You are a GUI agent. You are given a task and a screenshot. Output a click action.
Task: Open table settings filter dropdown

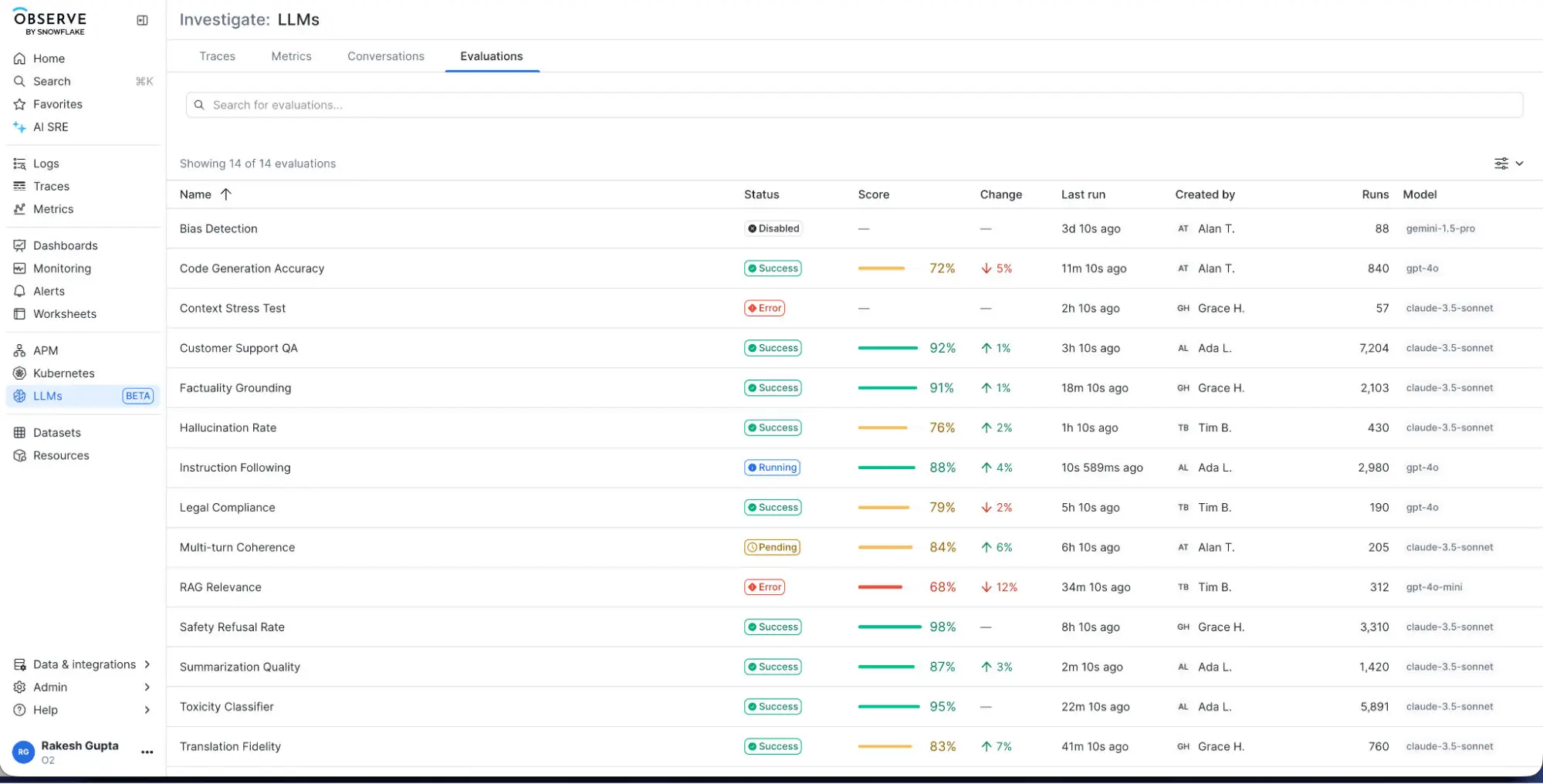coord(1508,164)
